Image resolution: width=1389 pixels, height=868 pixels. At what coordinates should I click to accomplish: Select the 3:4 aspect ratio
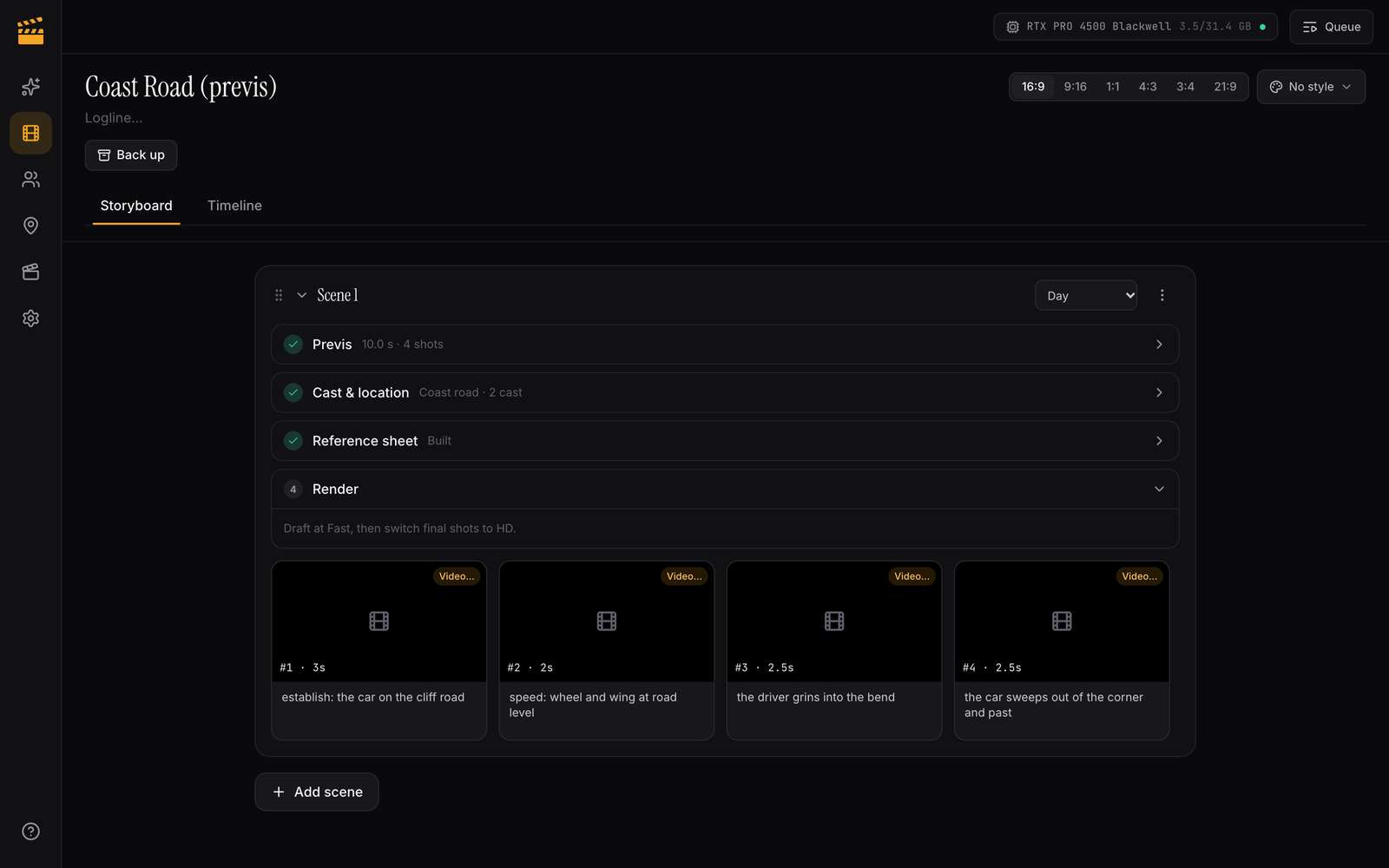[1185, 87]
